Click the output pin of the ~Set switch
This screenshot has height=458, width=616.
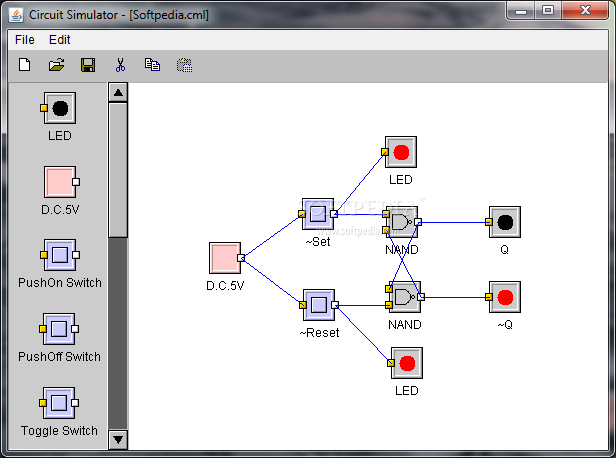334,214
